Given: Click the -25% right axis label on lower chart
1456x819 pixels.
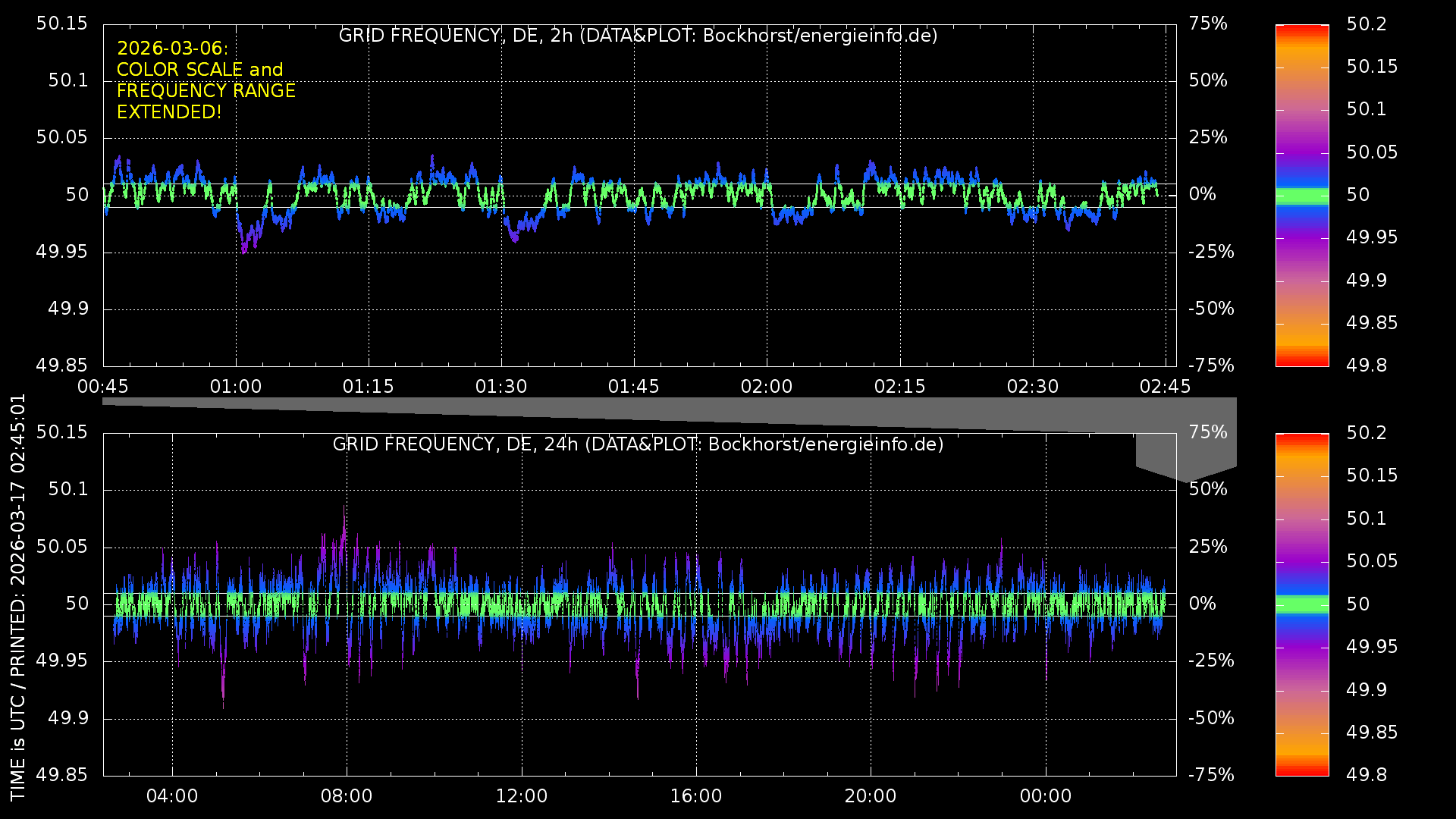Looking at the screenshot, I should [x=1211, y=661].
